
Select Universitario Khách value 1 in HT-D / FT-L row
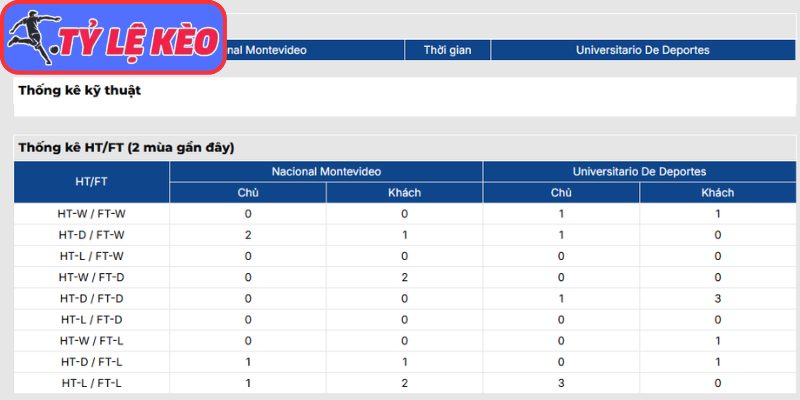pos(718,362)
